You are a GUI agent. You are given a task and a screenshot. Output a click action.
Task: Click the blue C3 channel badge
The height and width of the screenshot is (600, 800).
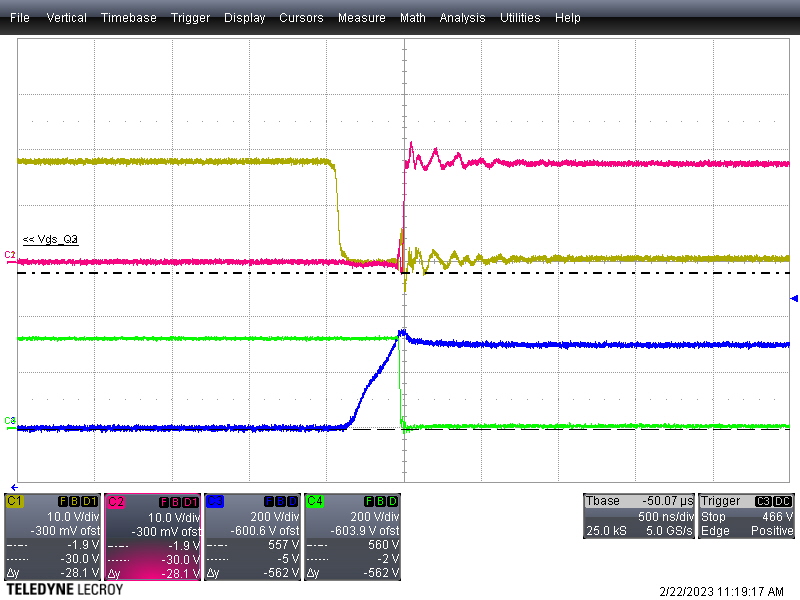click(x=214, y=501)
